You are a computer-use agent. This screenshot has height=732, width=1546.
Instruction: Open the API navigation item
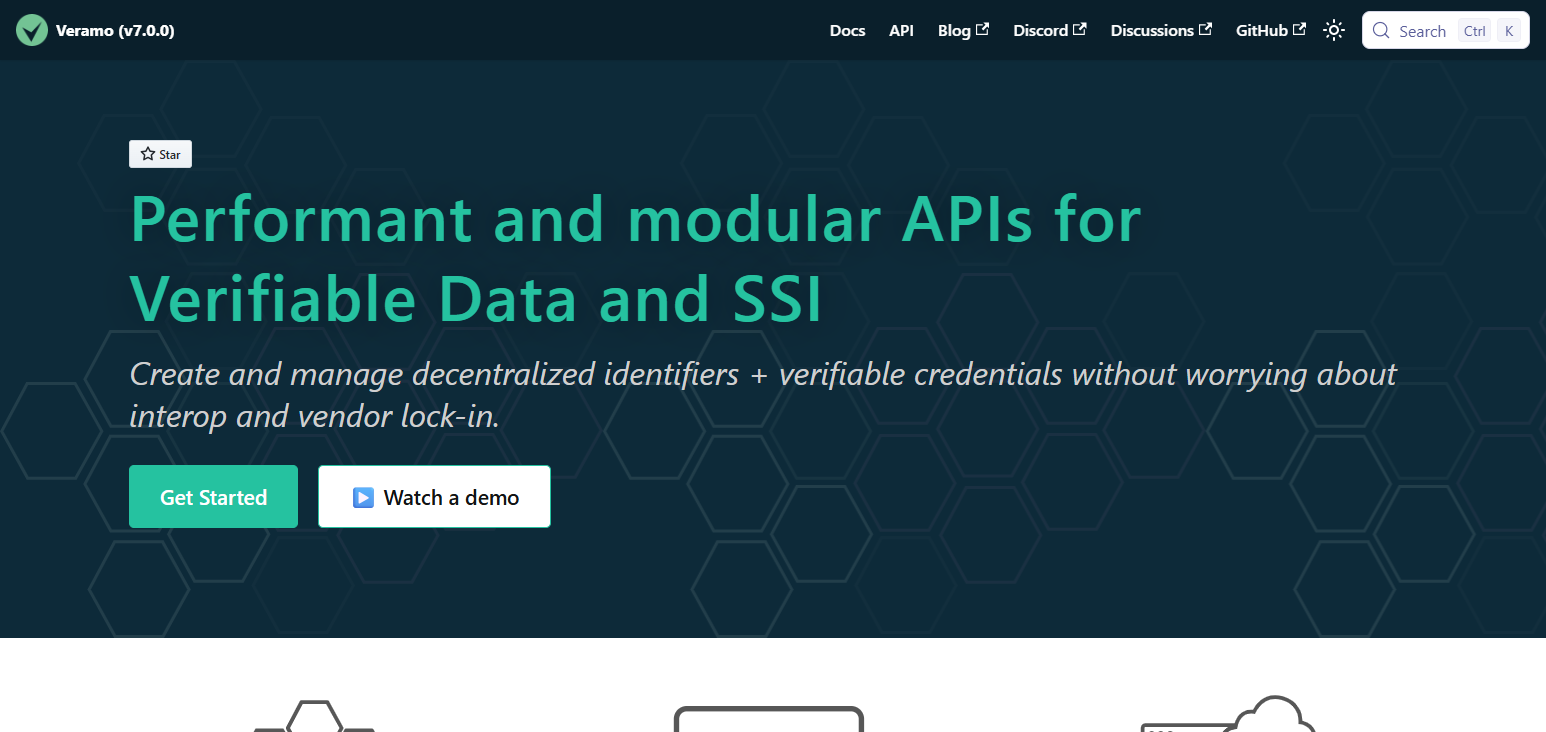901,30
